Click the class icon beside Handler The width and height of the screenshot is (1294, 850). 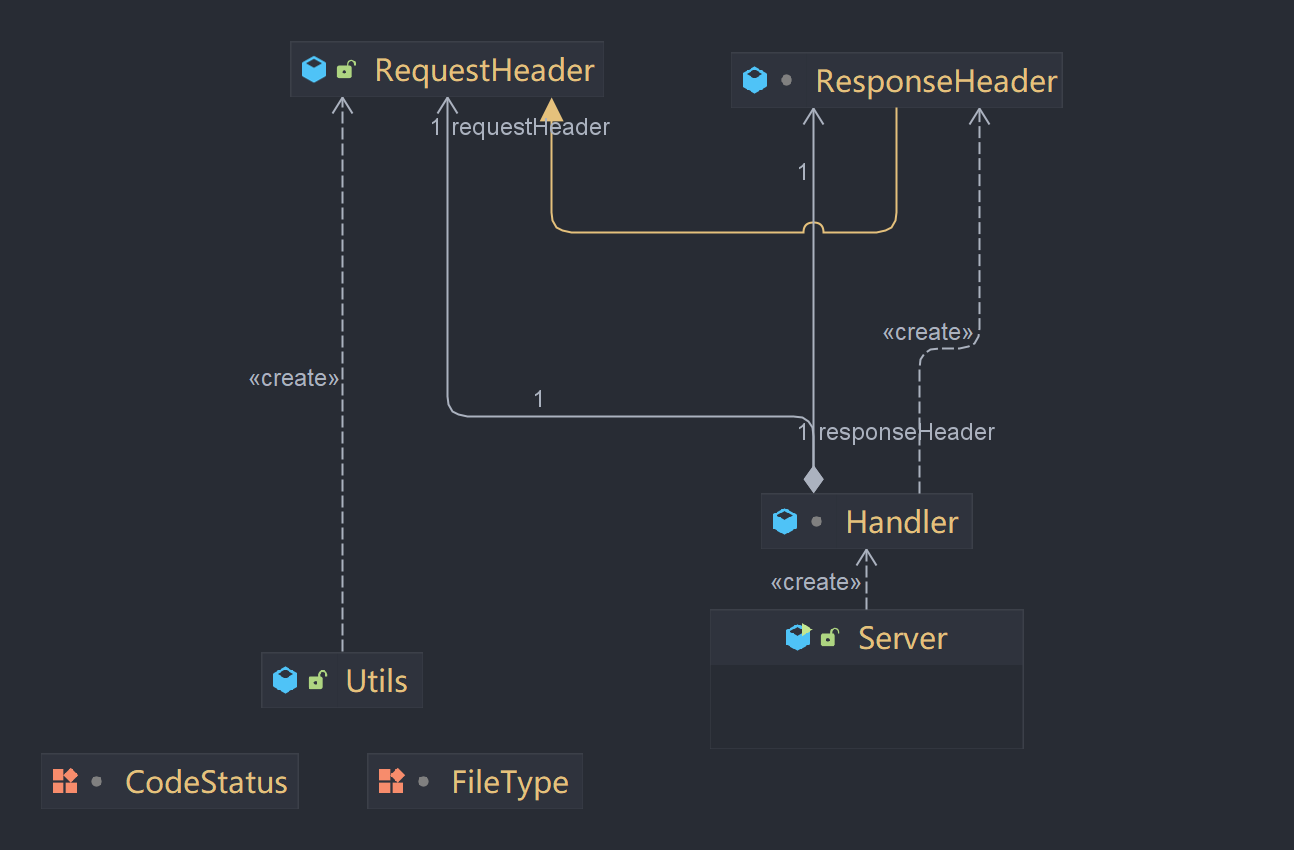785,521
